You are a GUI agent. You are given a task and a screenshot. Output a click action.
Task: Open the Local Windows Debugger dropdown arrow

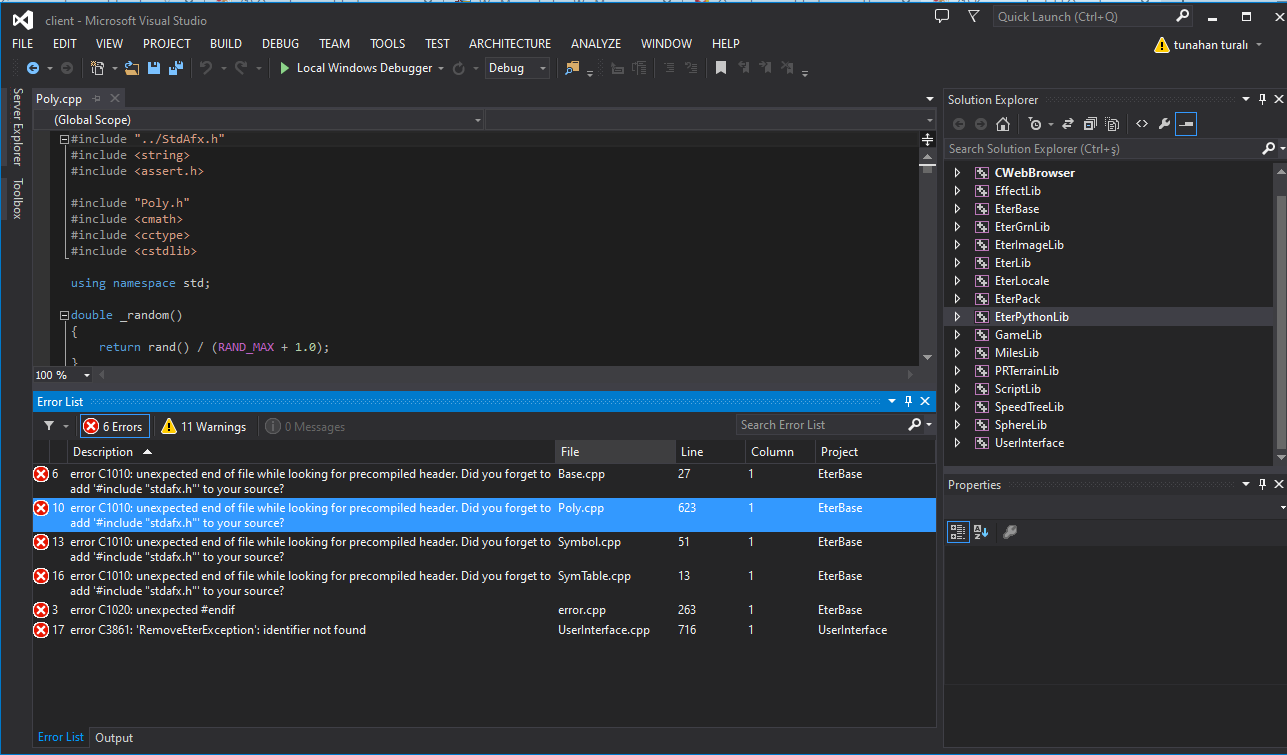click(441, 68)
